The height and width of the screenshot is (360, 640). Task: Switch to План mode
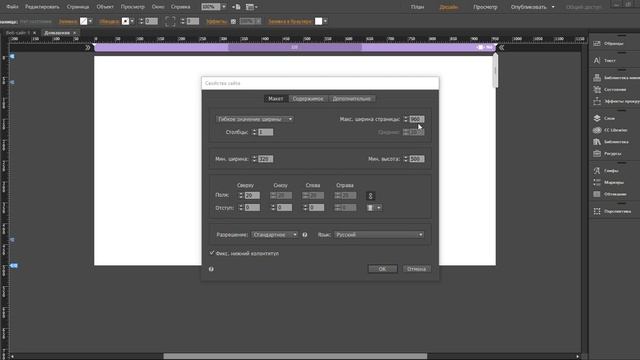click(x=417, y=7)
